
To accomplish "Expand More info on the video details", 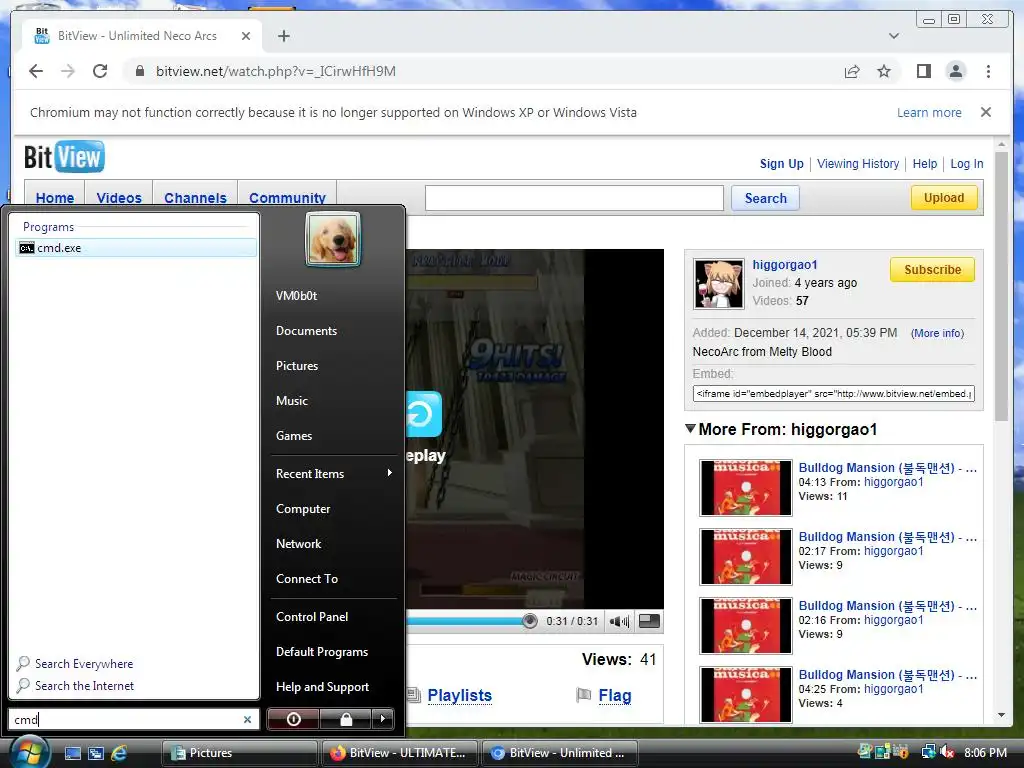I will (937, 333).
